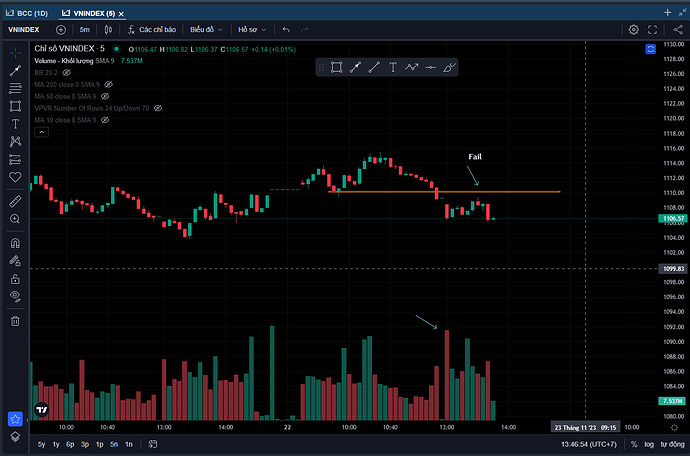This screenshot has width=690, height=456.
Task: Select the Fail text annotation
Action: point(475,156)
